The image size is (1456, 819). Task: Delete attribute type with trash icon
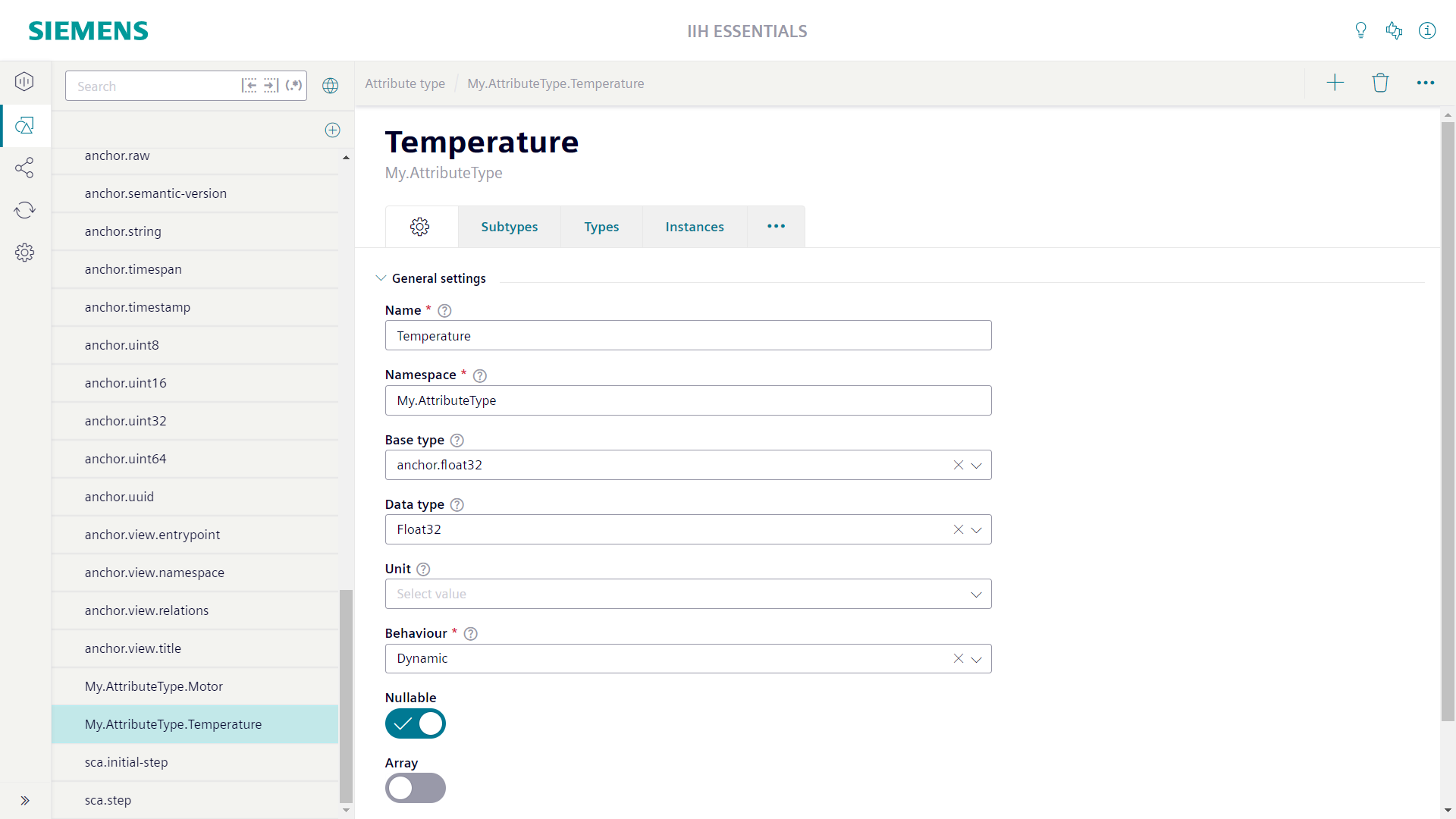[1380, 83]
